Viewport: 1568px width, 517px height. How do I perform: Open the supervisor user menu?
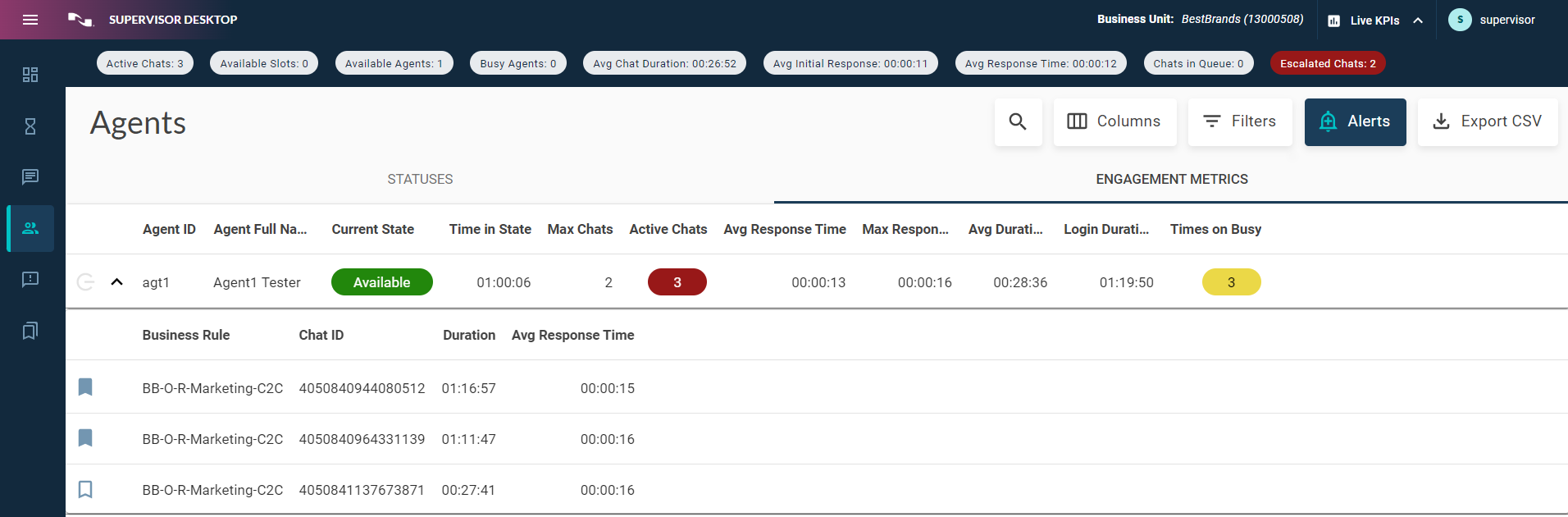point(1492,20)
